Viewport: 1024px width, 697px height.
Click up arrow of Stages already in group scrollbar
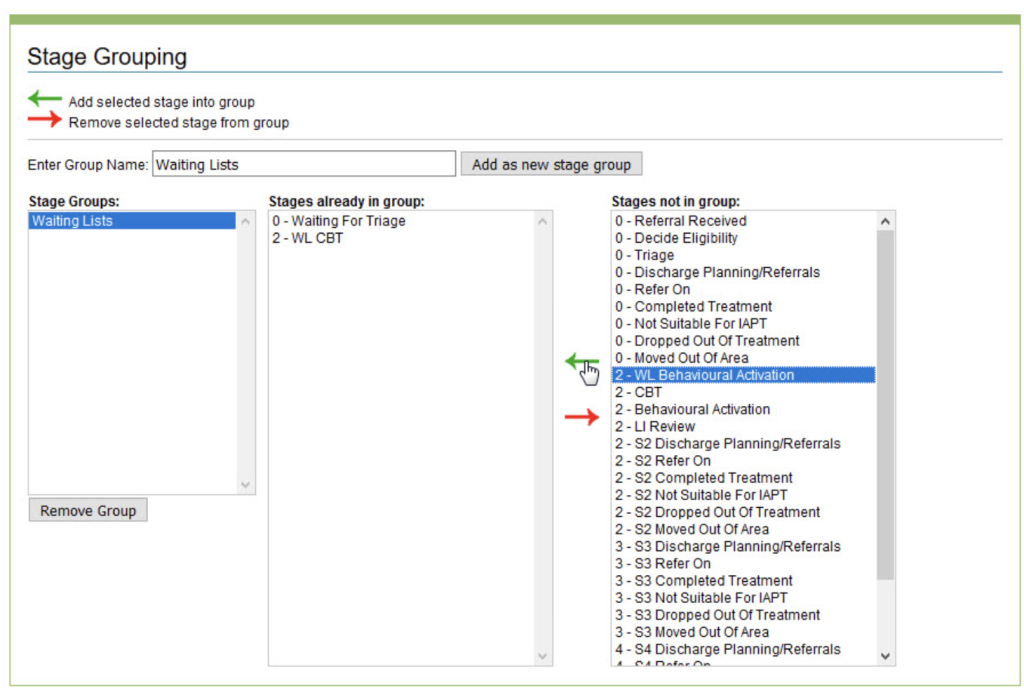(x=543, y=221)
